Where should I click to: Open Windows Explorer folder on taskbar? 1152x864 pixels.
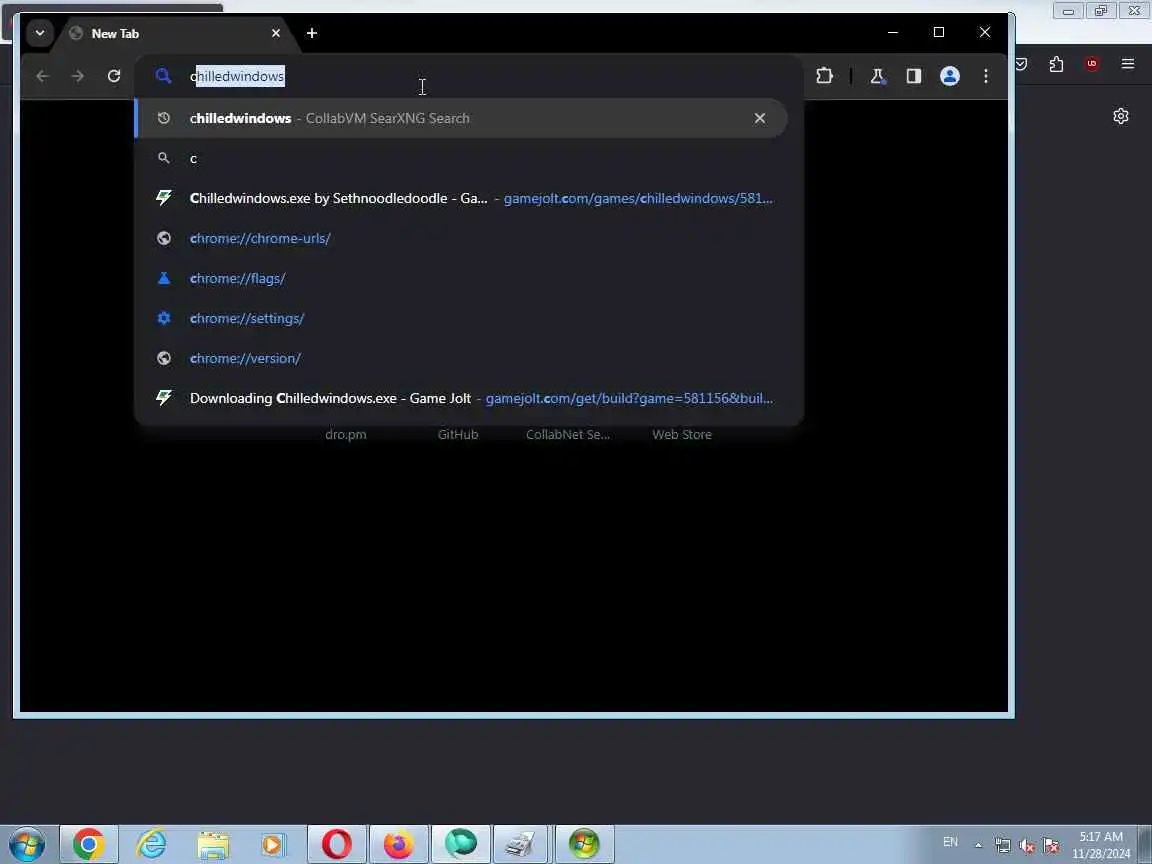coord(213,845)
